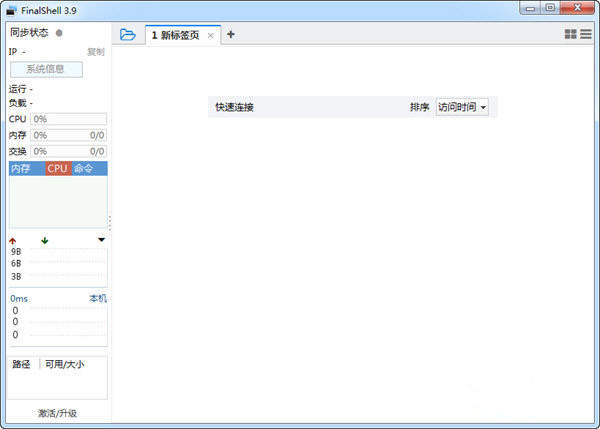This screenshot has height=429, width=600.
Task: Click the CPU usage progress bar
Action: [68, 119]
